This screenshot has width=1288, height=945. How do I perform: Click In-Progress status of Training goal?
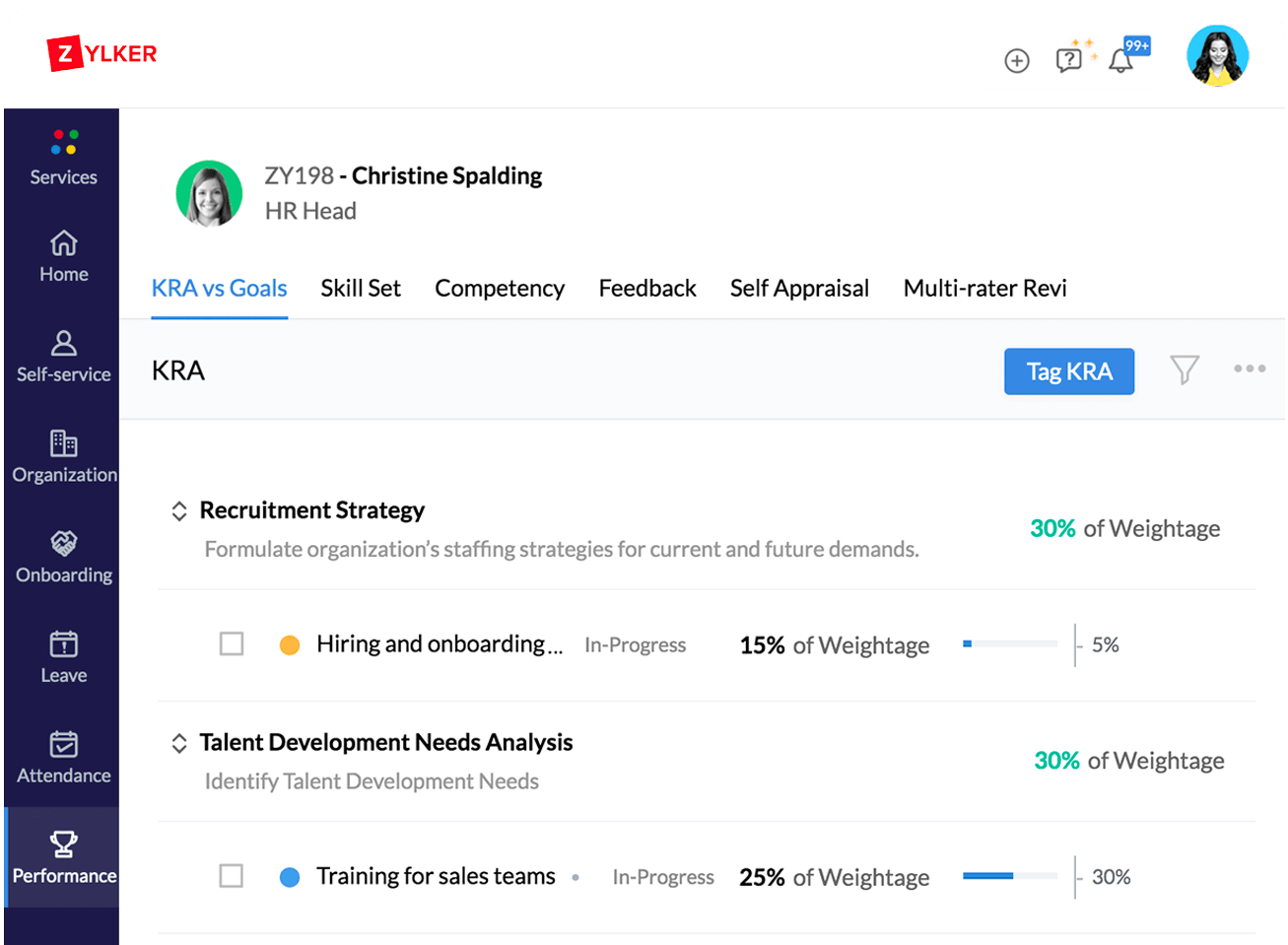(663, 877)
